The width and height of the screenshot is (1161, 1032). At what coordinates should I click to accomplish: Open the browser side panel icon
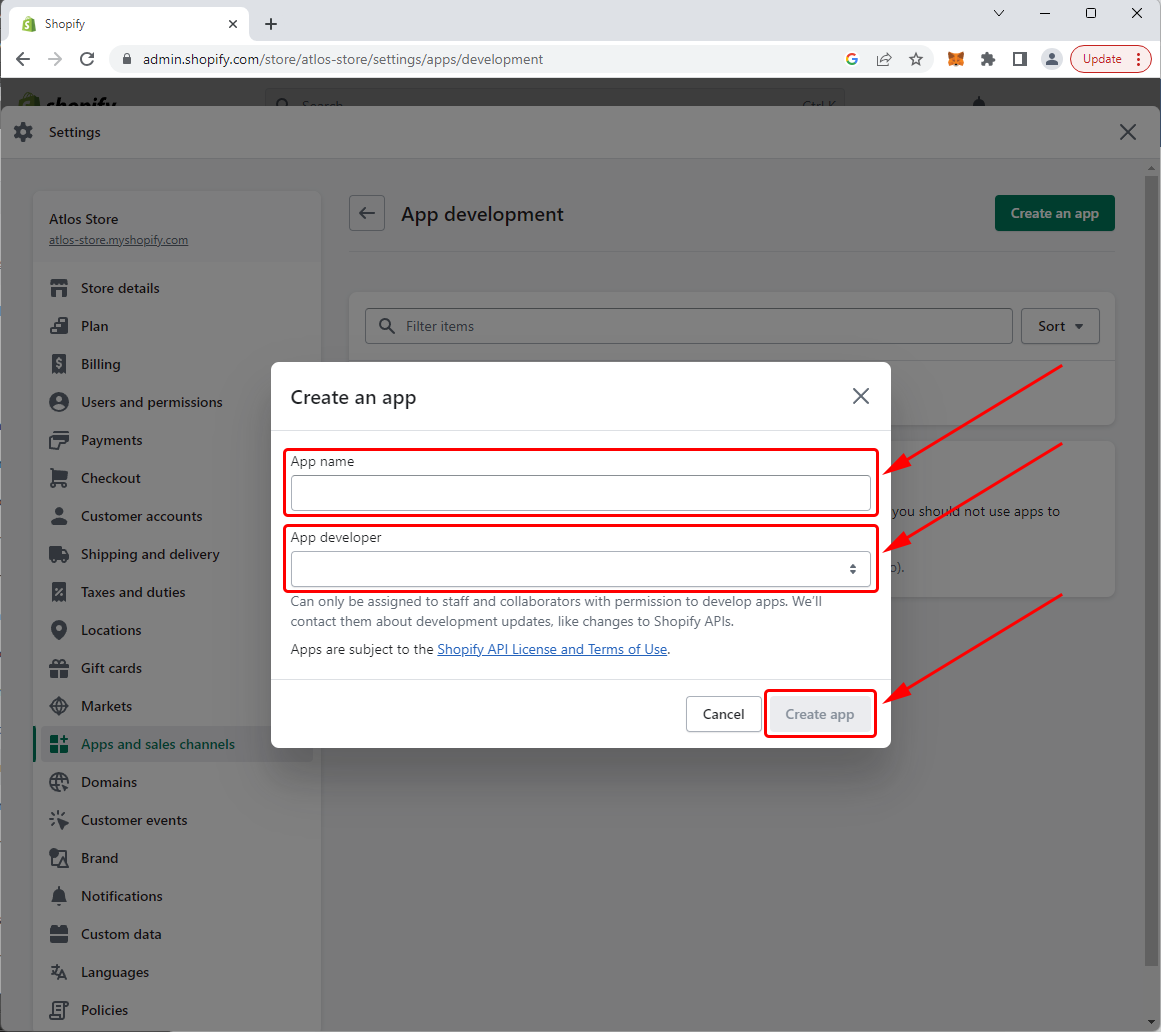coord(1020,59)
